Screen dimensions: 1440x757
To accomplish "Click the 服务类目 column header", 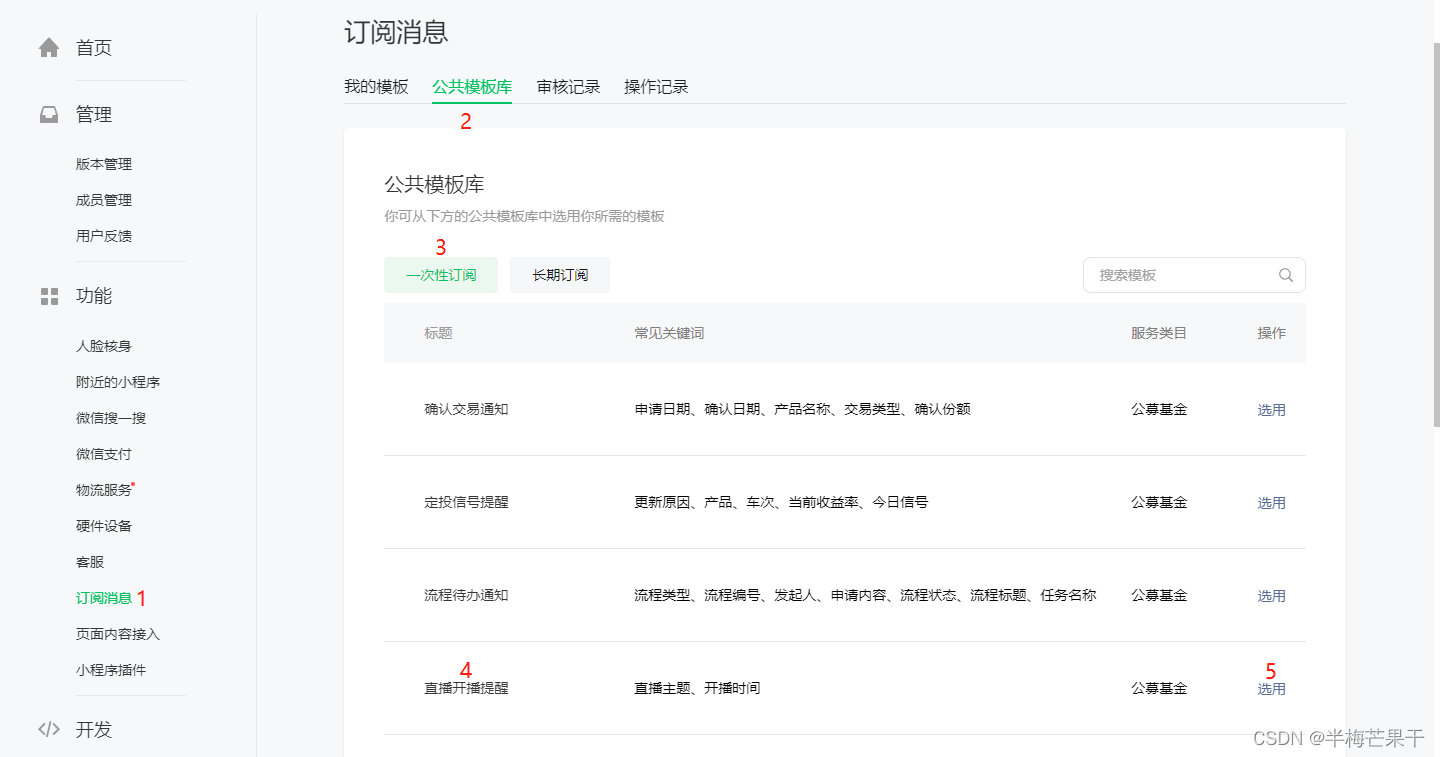I will [x=1159, y=333].
